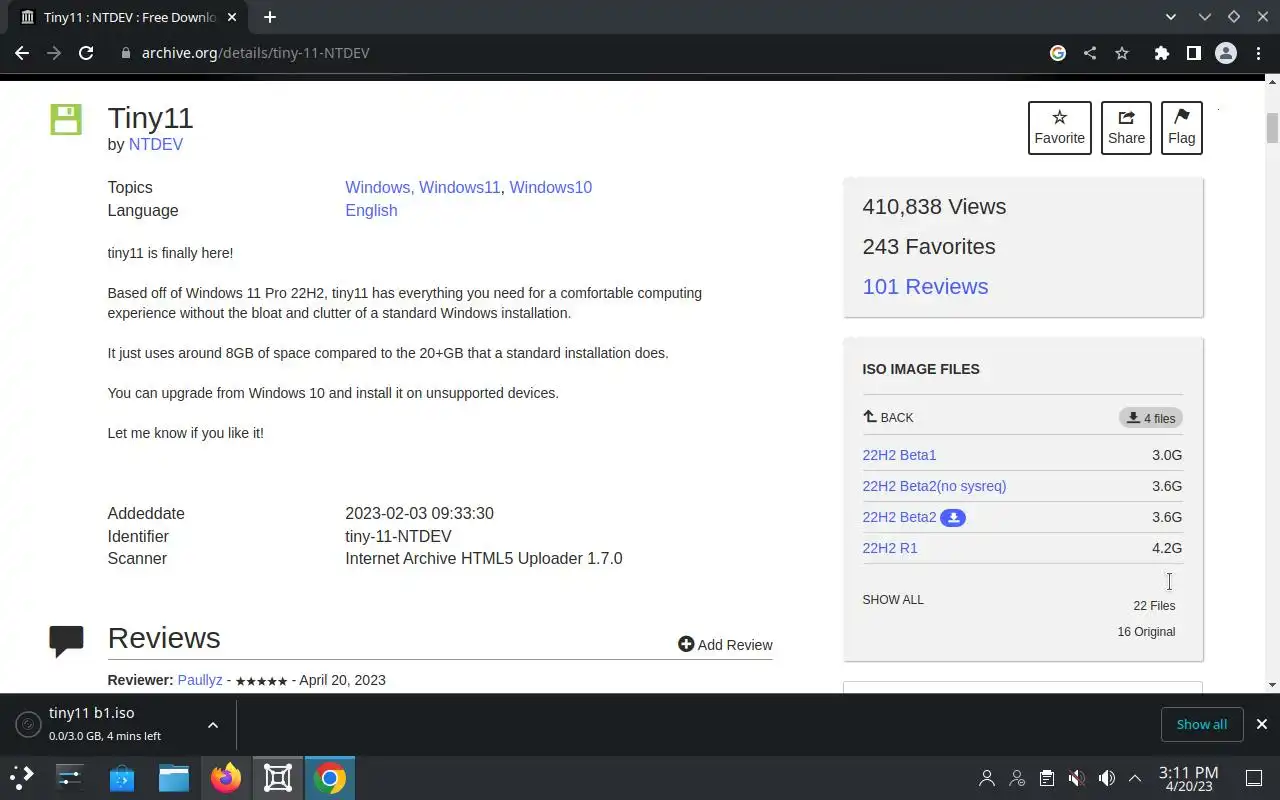
Task: Open reviewer Paullyz profile
Action: point(200,680)
